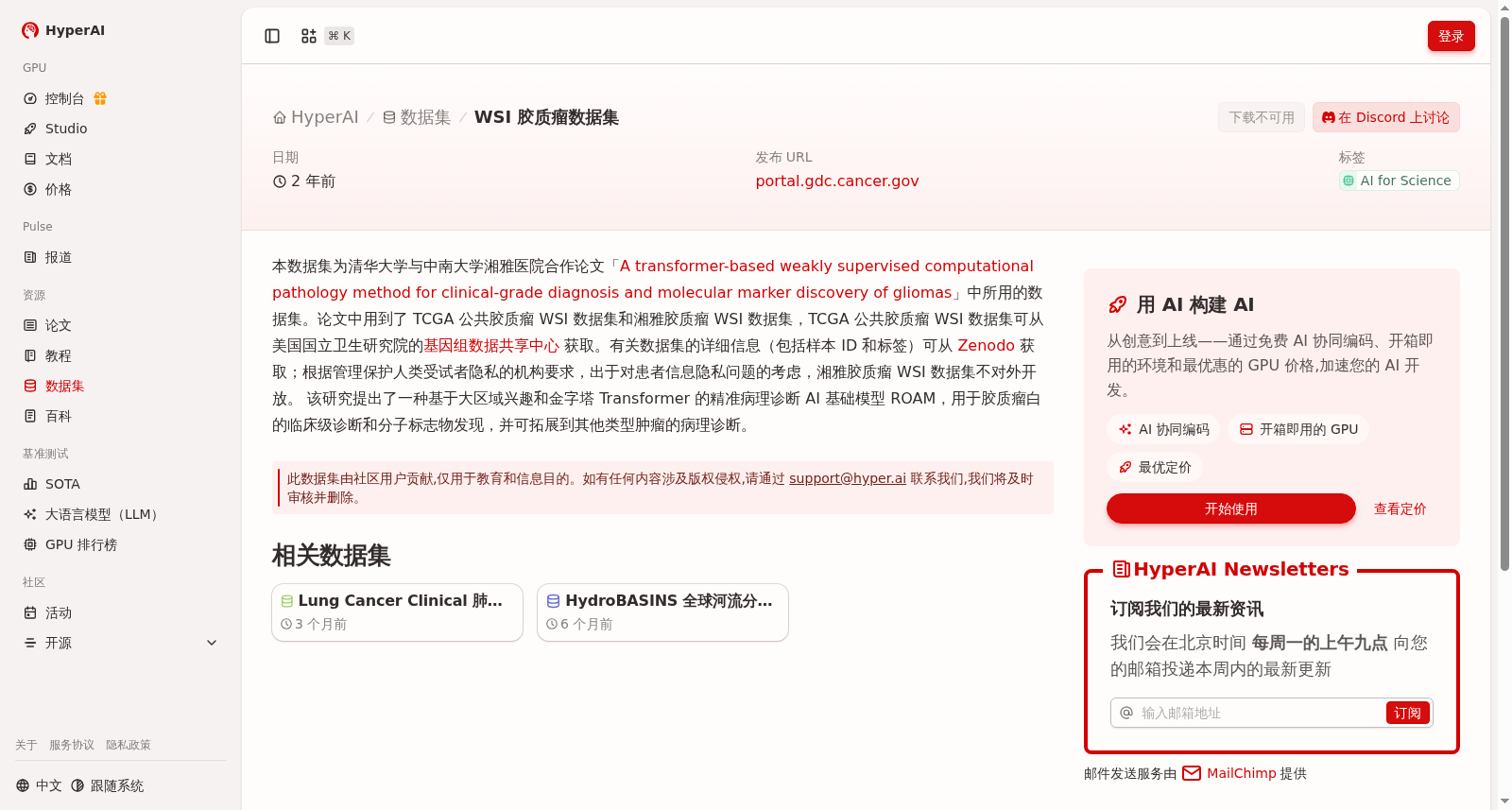Viewport: 1512px width, 810px height.
Task: Open portal.gdc.cancer.gov link
Action: 837,181
